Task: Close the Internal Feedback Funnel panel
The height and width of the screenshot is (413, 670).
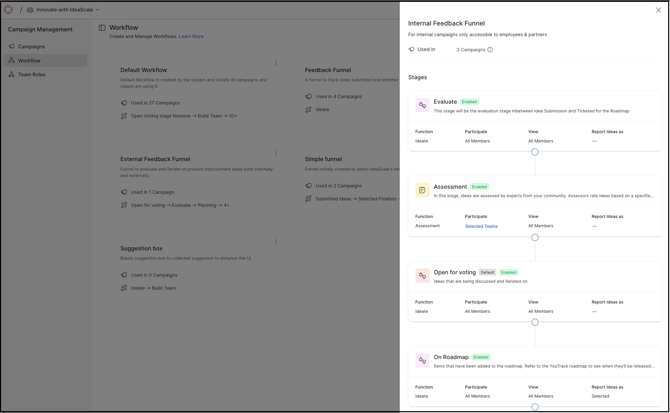Action: pos(658,10)
